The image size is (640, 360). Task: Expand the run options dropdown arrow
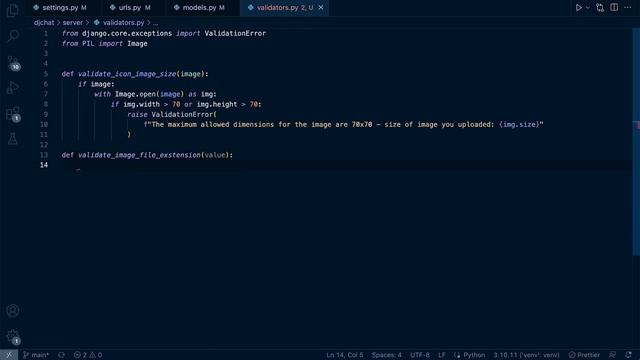(587, 7)
